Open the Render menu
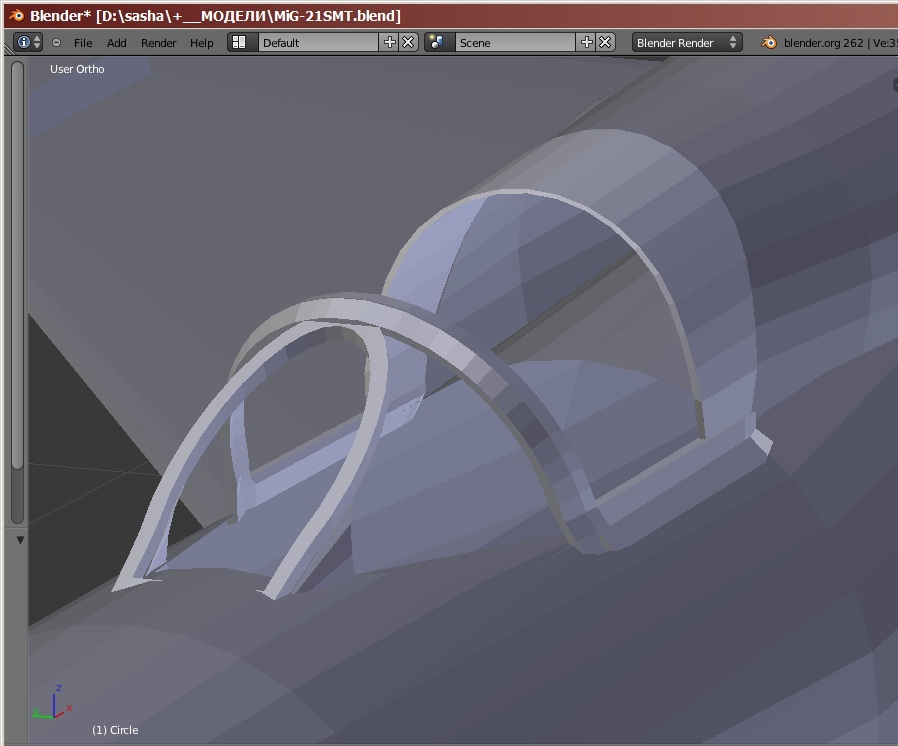The width and height of the screenshot is (898, 746). pyautogui.click(x=158, y=43)
